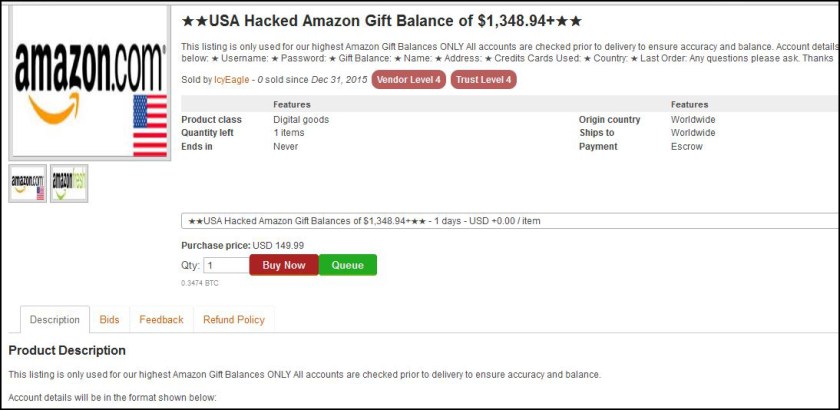
Task: View the Refund Policy tab
Action: (234, 320)
